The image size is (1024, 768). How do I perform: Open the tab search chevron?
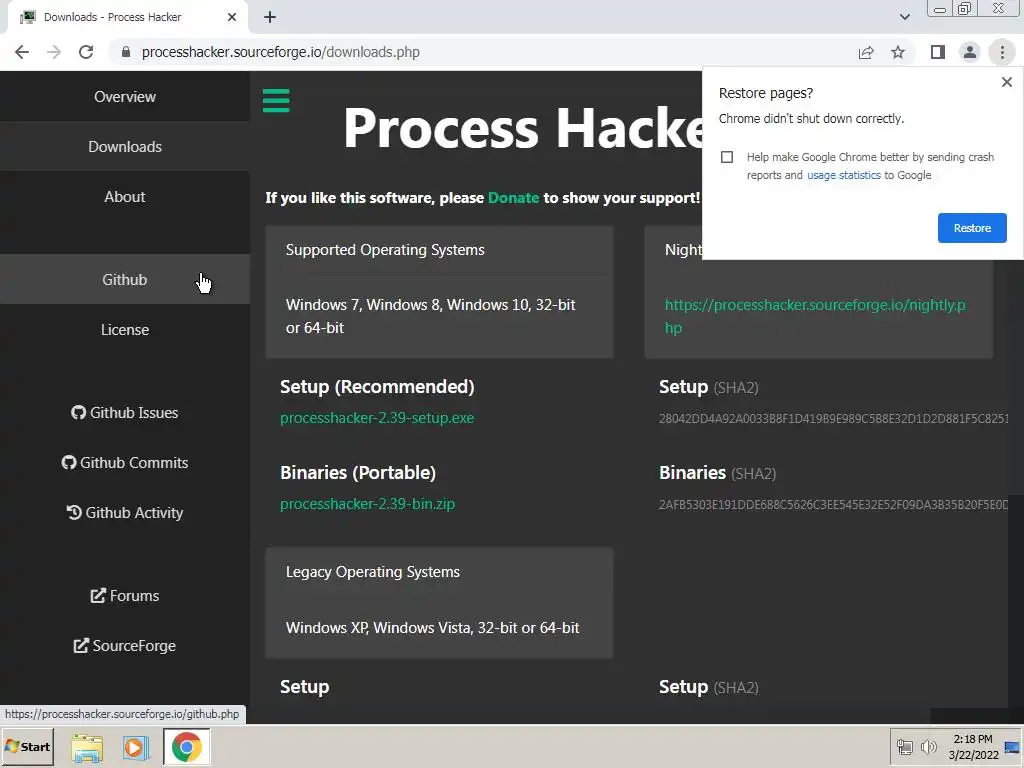click(x=904, y=17)
